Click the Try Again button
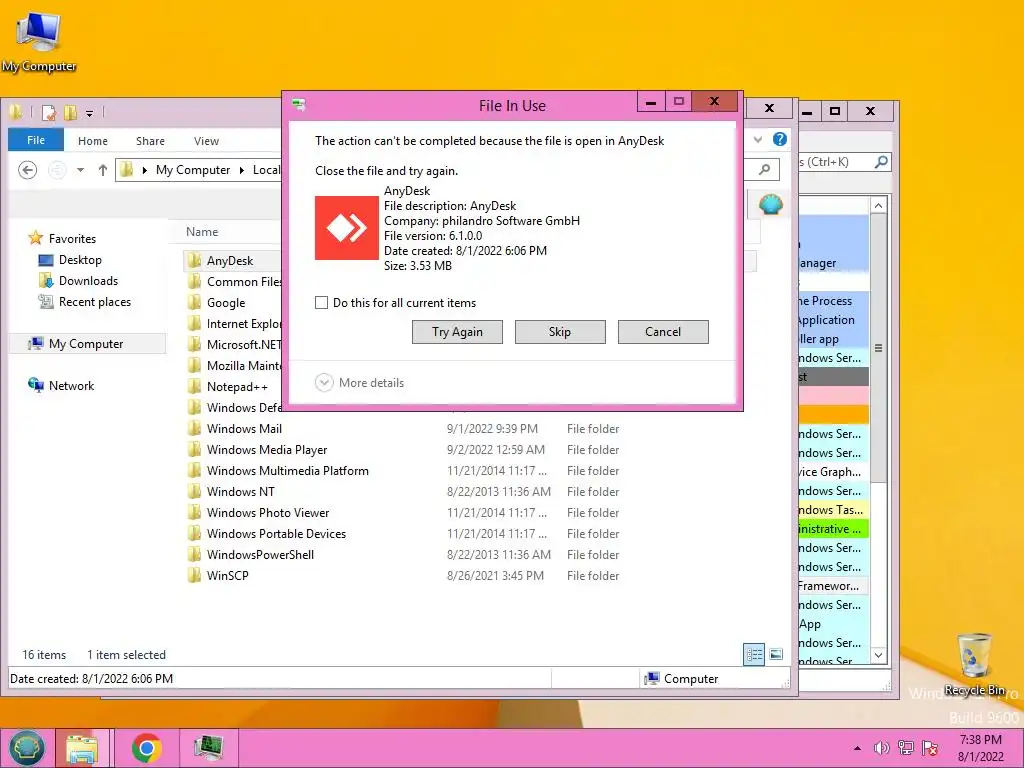The height and width of the screenshot is (768, 1024). pos(457,332)
